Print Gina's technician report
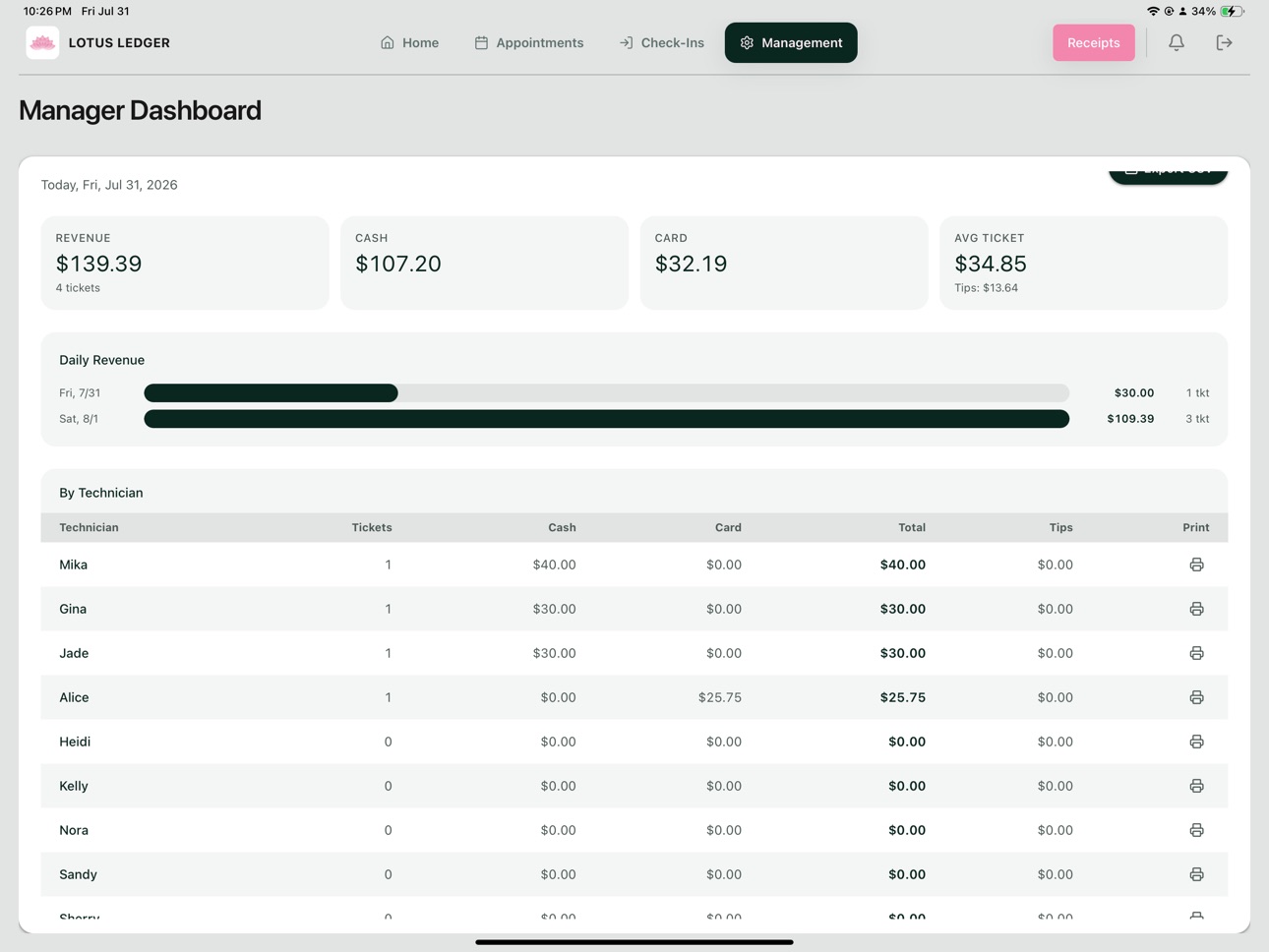This screenshot has height=952, width=1269. pyautogui.click(x=1196, y=609)
